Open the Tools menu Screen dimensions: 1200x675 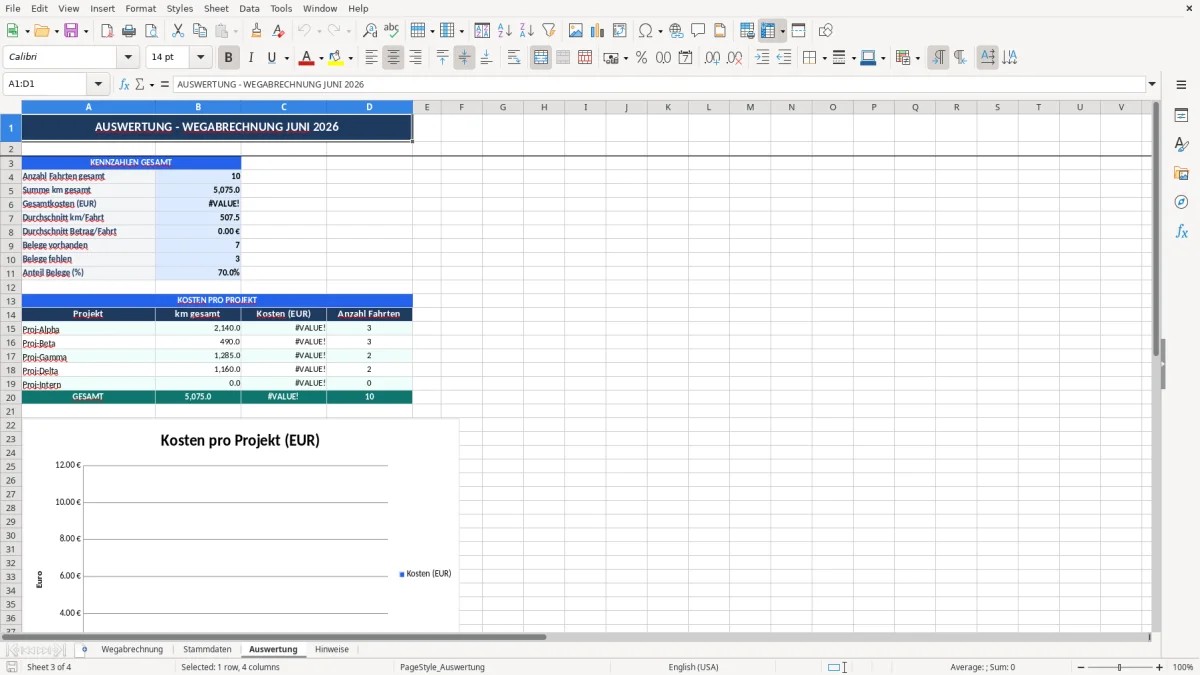tap(281, 8)
